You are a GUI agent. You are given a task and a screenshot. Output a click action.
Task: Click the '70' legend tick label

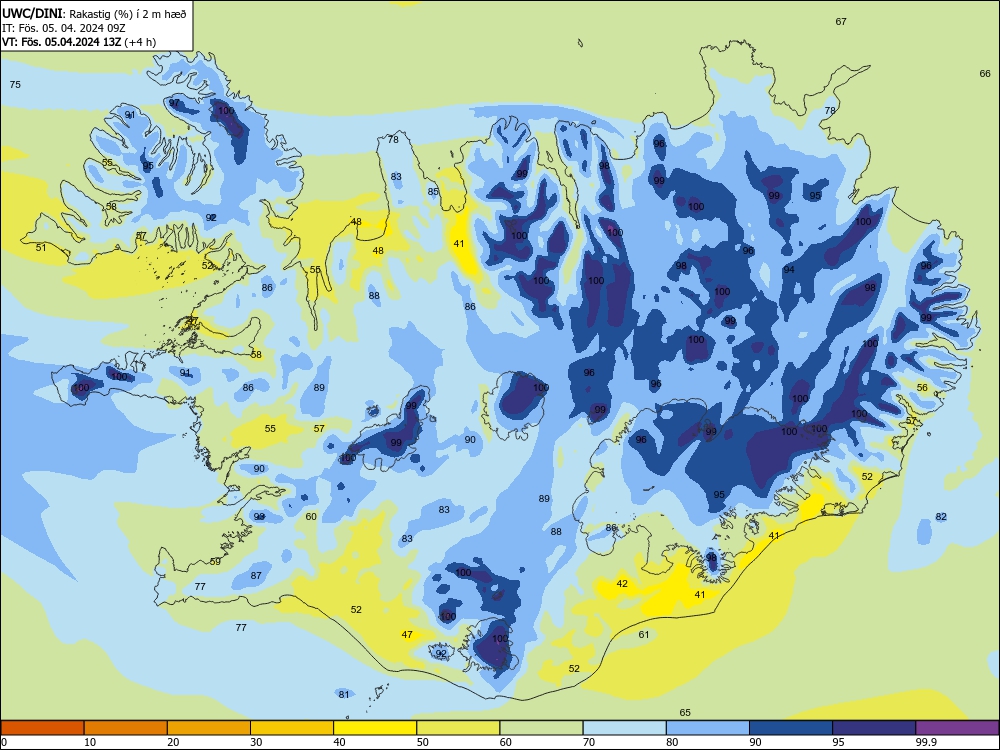pyautogui.click(x=589, y=742)
